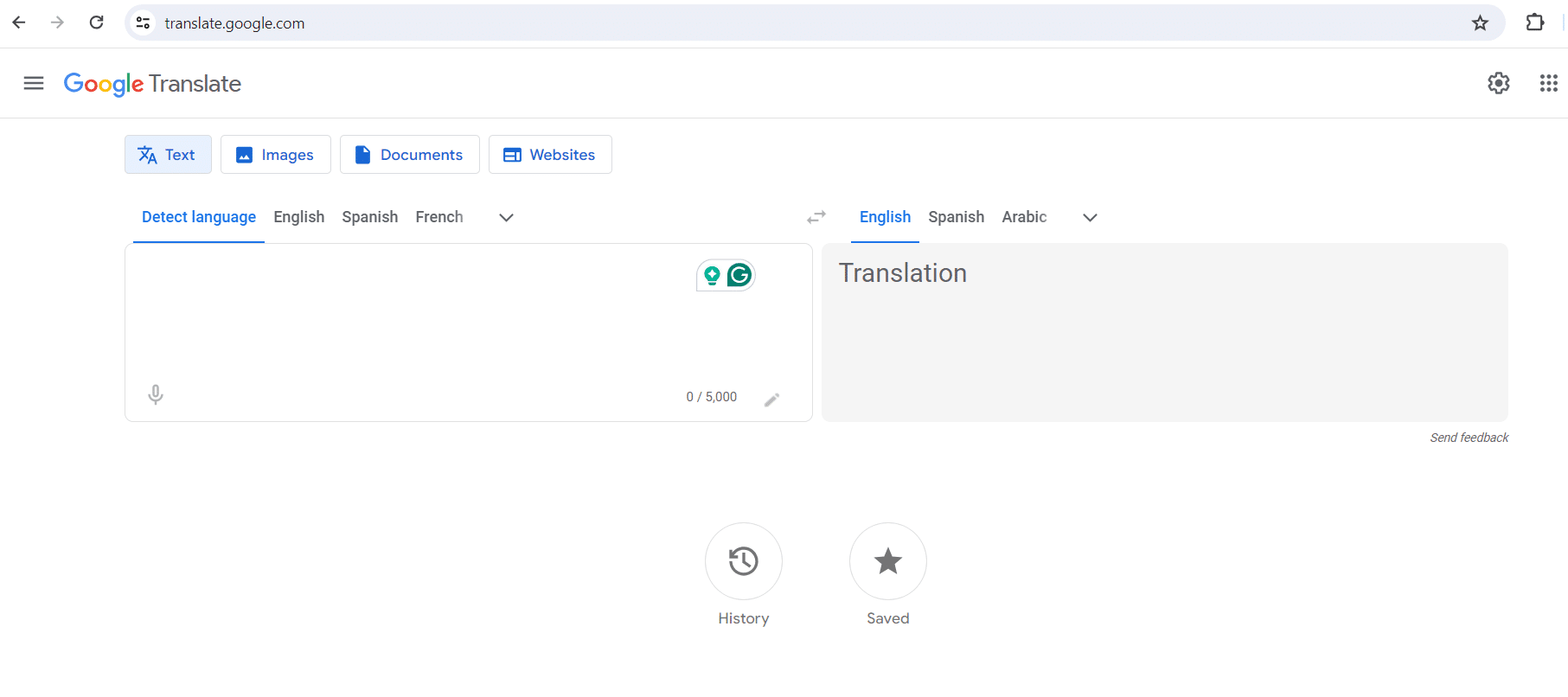Click the address bar URL
This screenshot has width=1568, height=697.
point(234,23)
